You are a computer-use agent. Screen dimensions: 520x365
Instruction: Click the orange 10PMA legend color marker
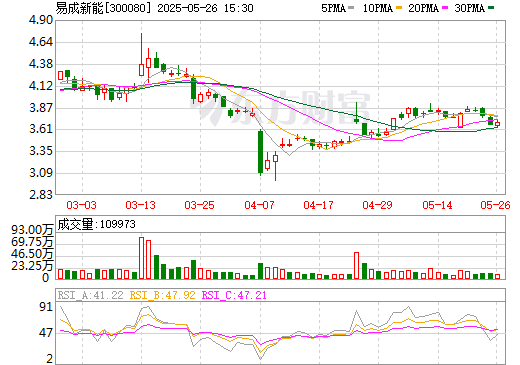pyautogui.click(x=399, y=8)
